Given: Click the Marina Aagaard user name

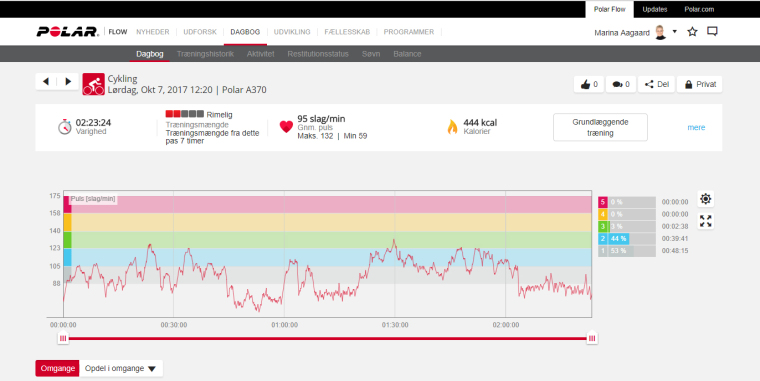Looking at the screenshot, I should tap(622, 33).
